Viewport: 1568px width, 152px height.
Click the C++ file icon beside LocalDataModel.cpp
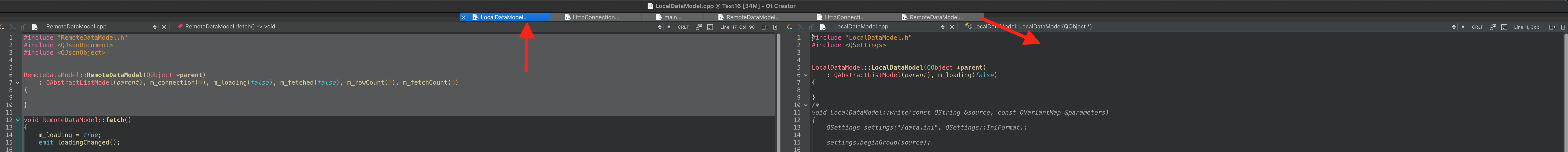coord(822,27)
